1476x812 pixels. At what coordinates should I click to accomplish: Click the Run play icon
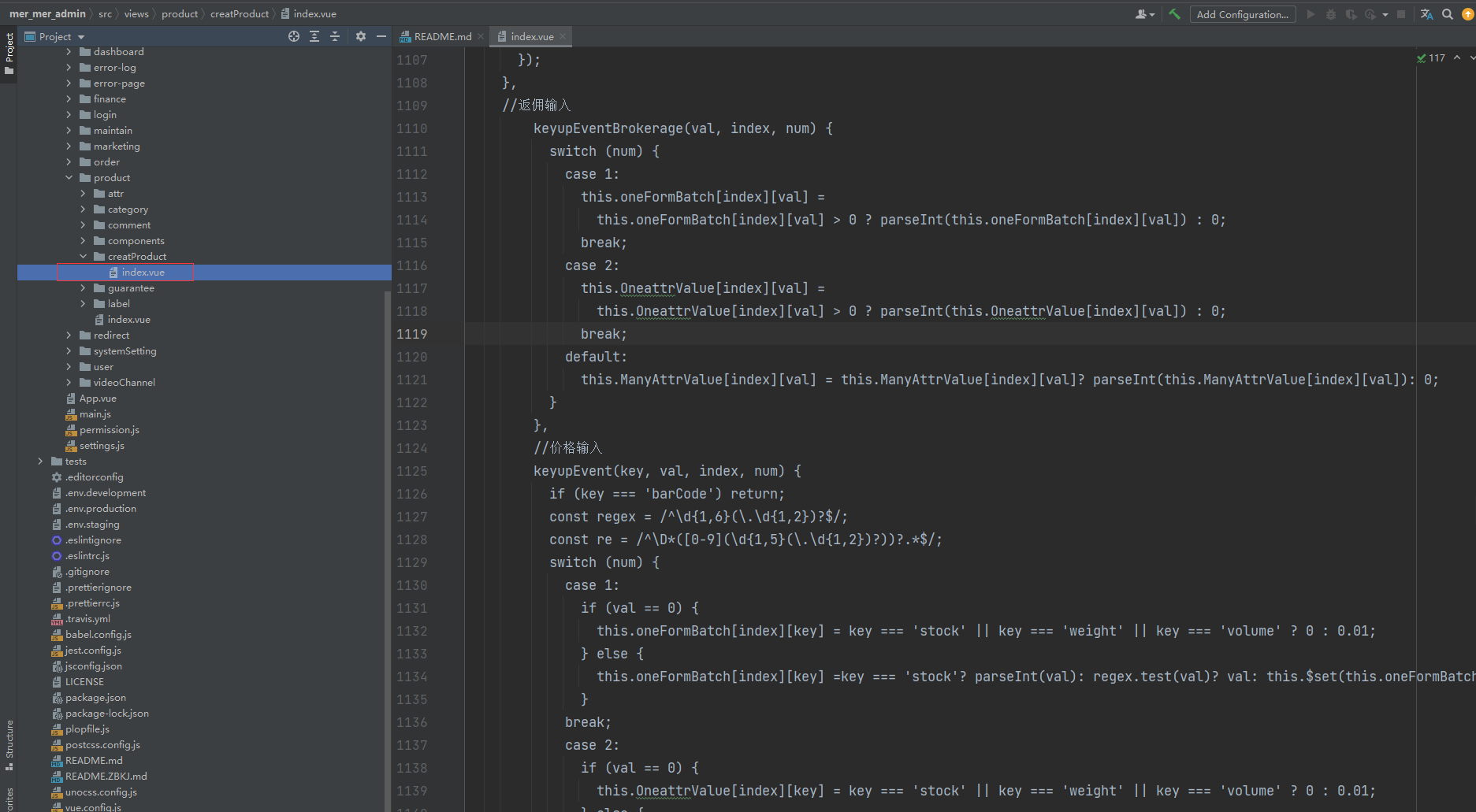1311,14
